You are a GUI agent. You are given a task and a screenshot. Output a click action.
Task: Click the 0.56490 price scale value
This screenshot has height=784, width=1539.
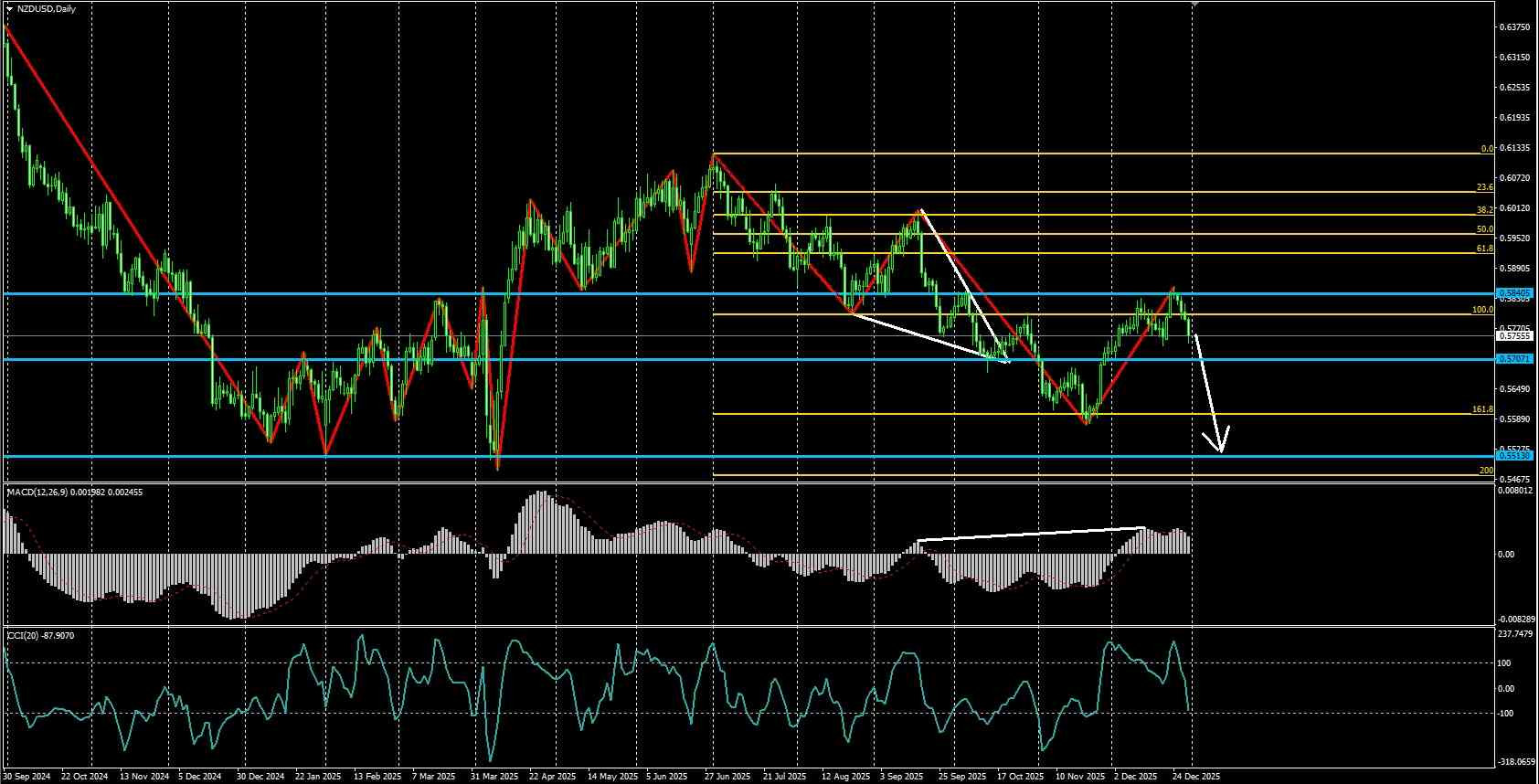coord(1514,389)
